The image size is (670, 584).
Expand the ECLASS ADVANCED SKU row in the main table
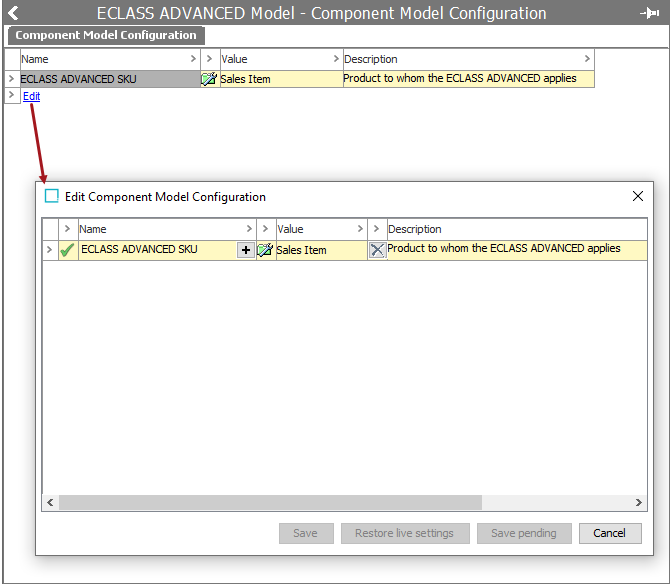pyautogui.click(x=12, y=79)
